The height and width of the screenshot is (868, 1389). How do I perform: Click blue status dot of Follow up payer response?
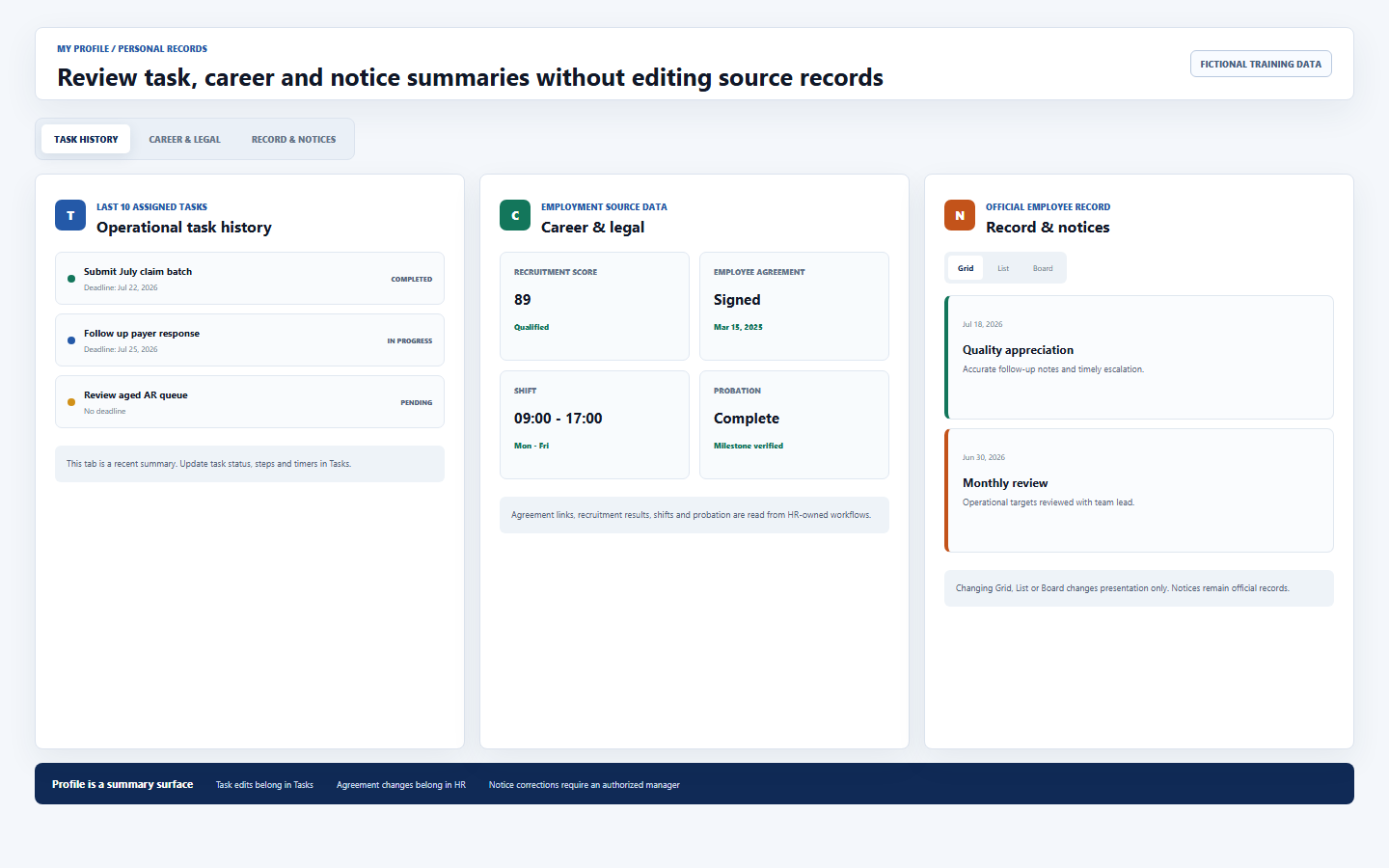[x=71, y=340]
